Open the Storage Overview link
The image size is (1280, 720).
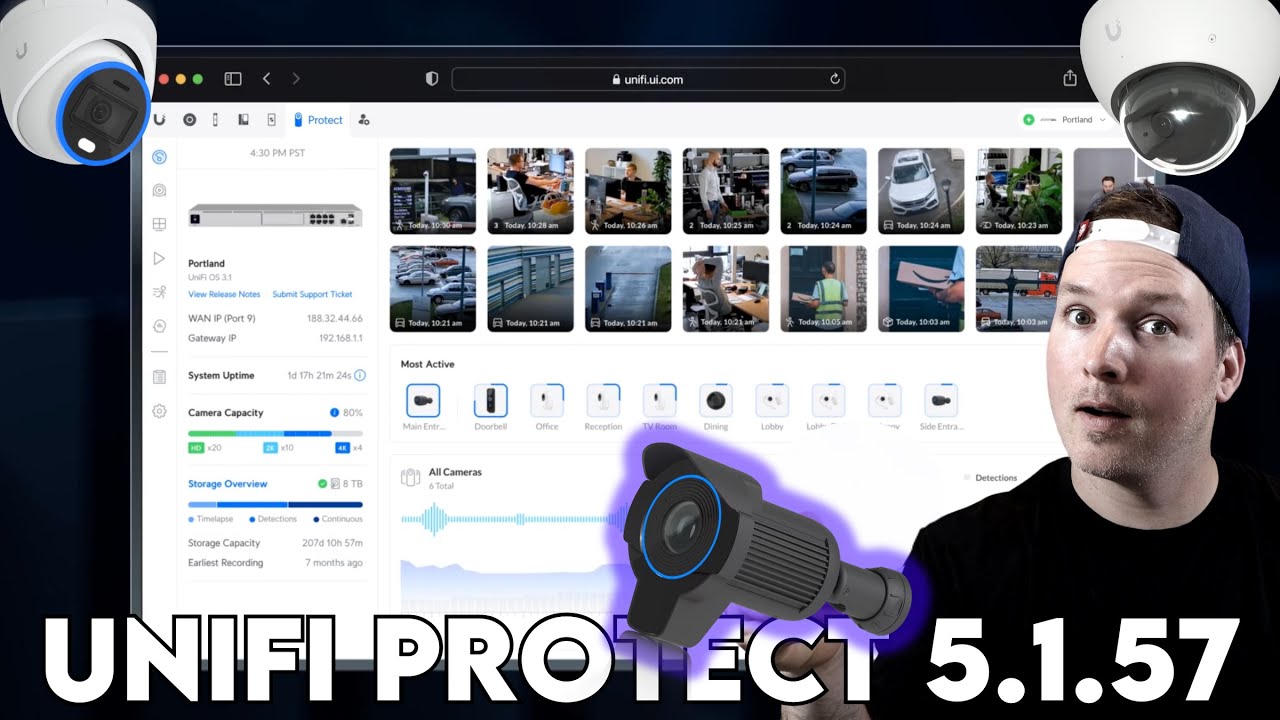click(228, 484)
